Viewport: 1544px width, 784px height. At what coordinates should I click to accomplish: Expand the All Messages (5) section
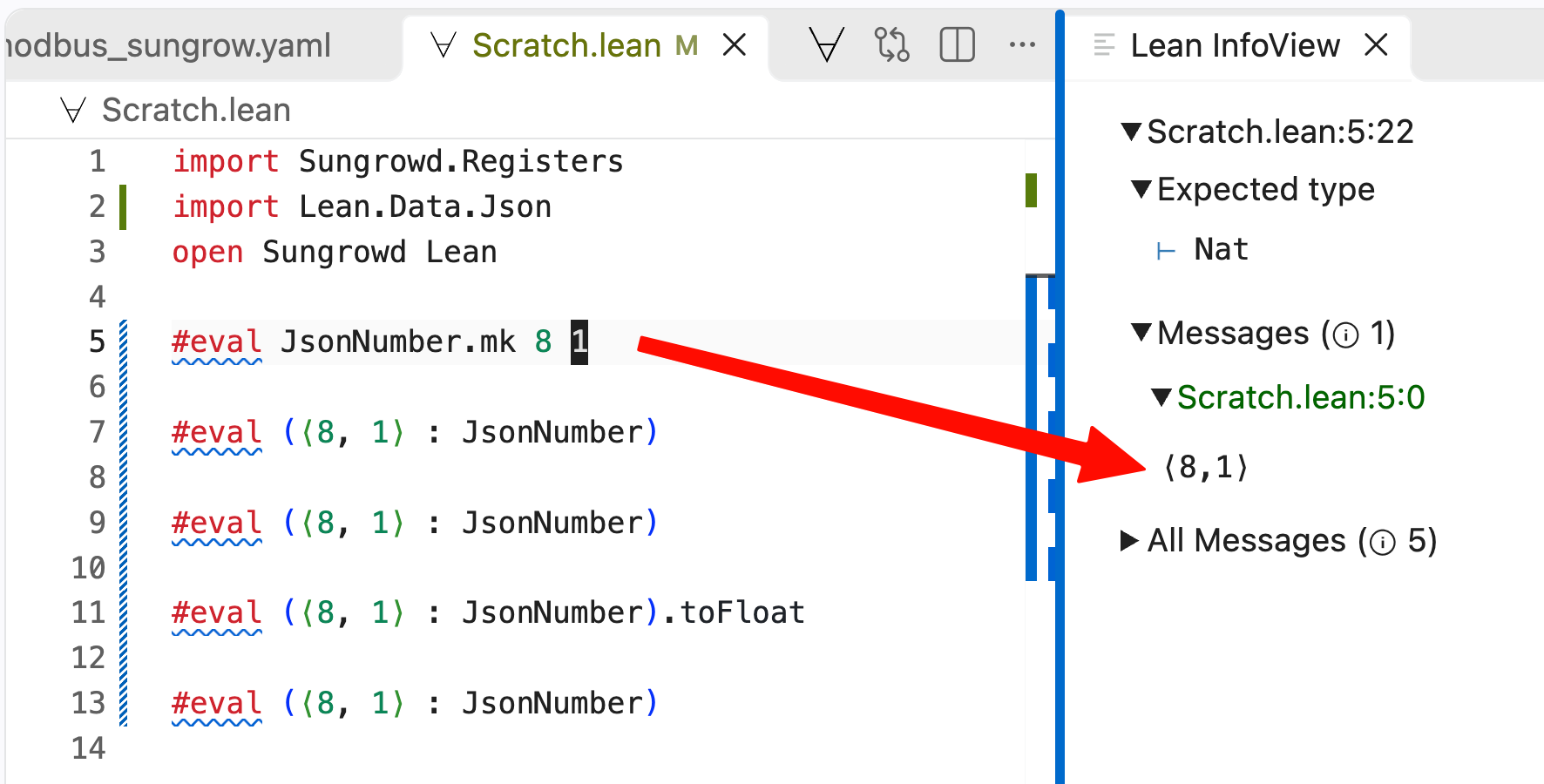click(x=1130, y=541)
